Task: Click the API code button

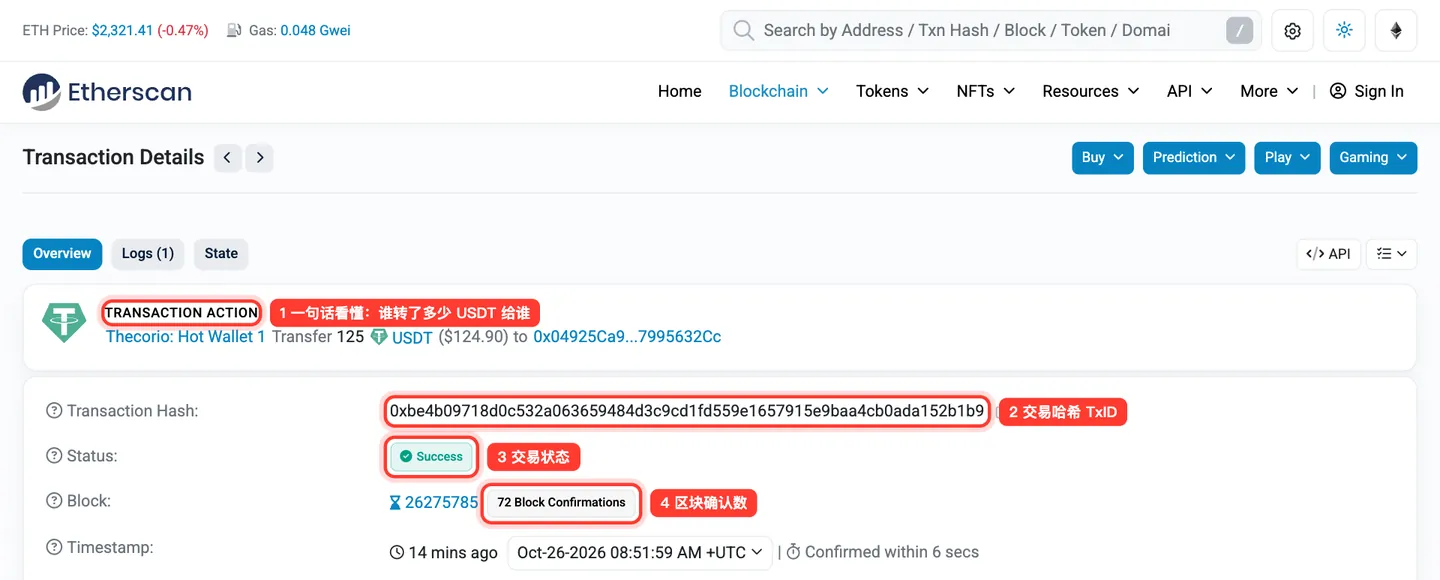Action: pos(1328,254)
